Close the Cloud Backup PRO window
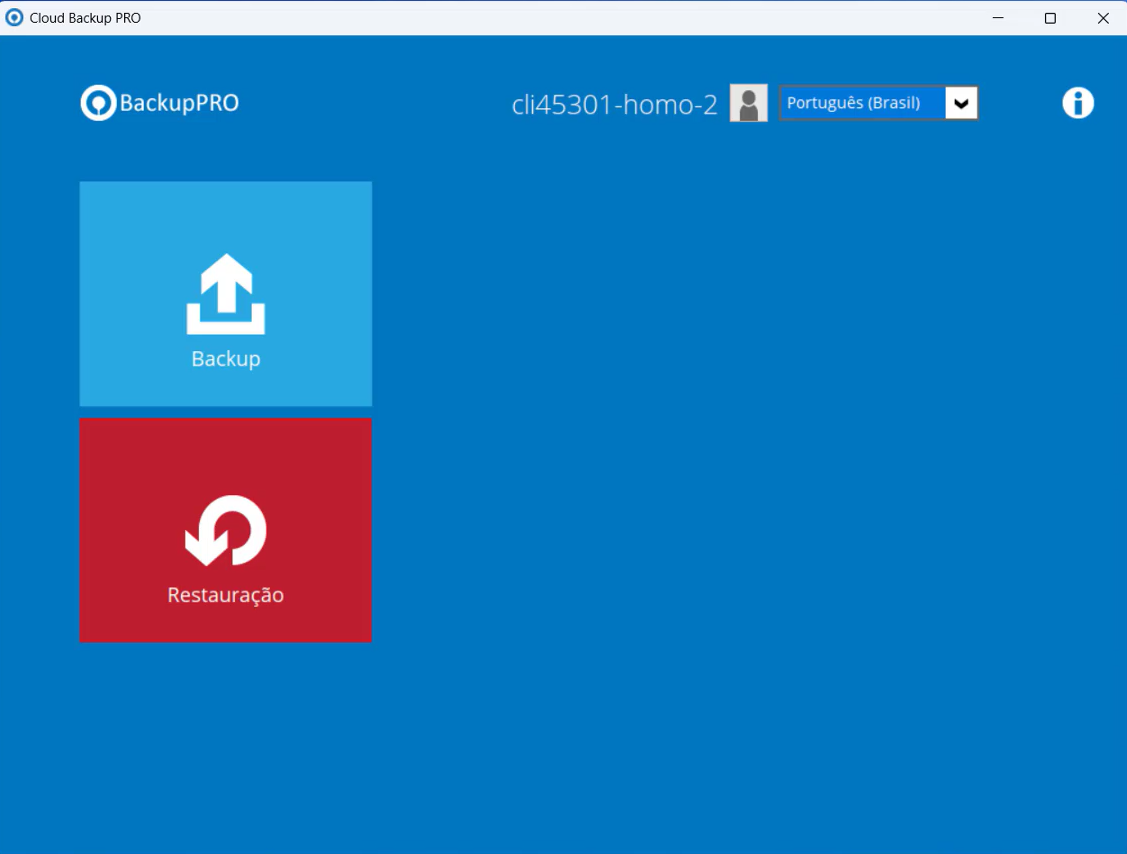Screen dimensions: 1127x854 point(1103,18)
